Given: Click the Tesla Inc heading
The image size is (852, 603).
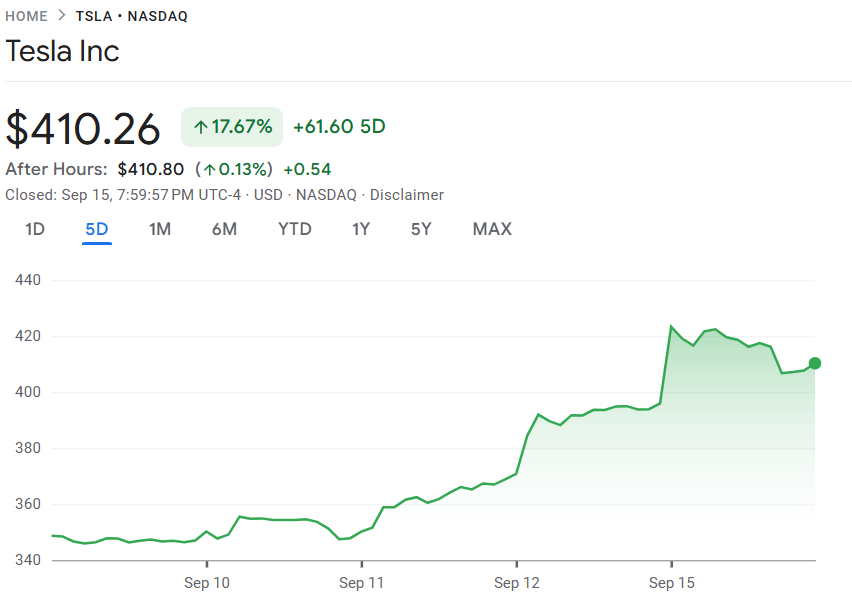Looking at the screenshot, I should click(62, 52).
